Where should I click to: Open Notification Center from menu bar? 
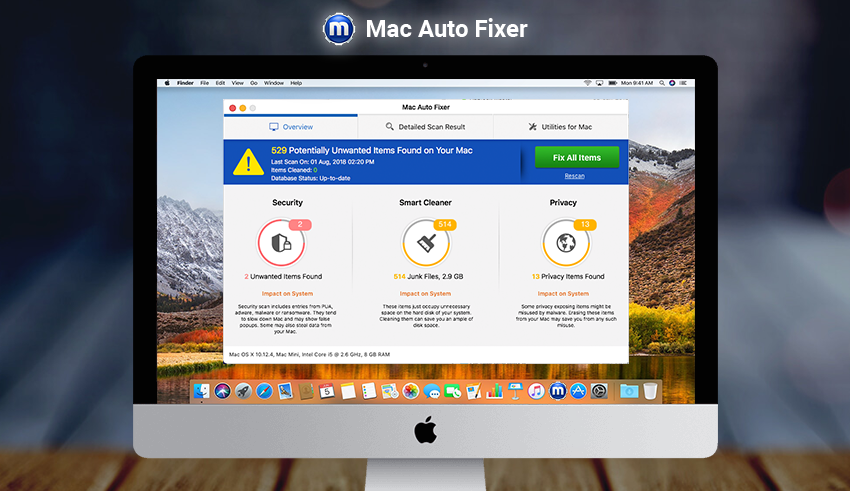(683, 83)
